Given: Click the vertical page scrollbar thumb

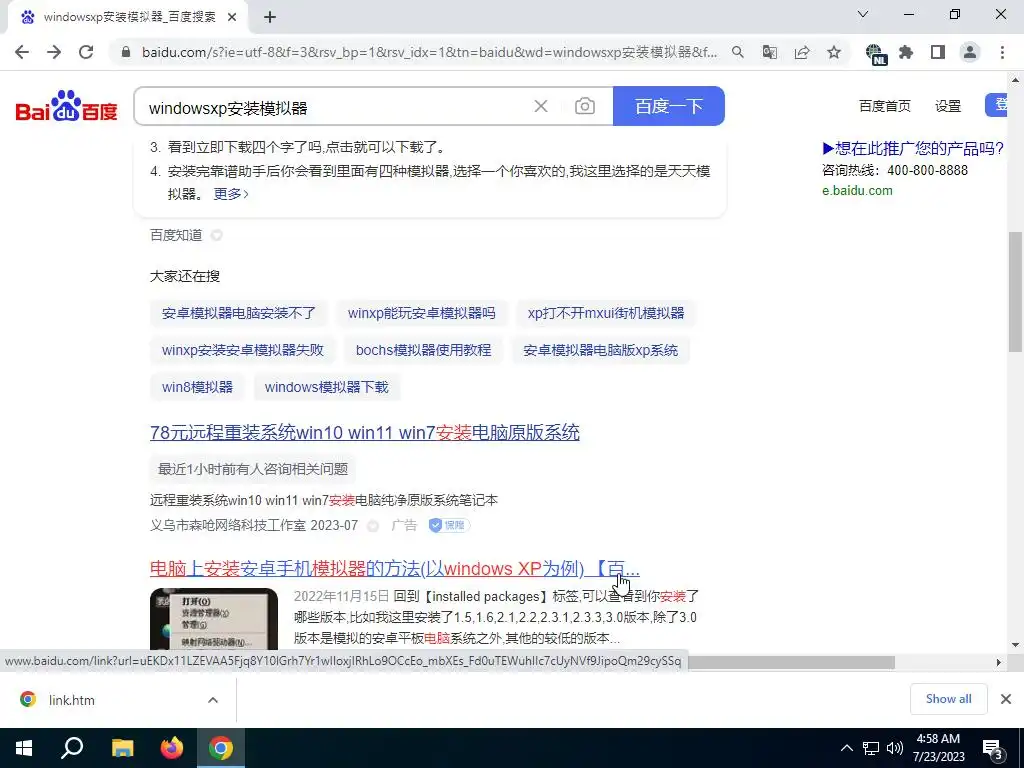Looking at the screenshot, I should [x=1016, y=293].
